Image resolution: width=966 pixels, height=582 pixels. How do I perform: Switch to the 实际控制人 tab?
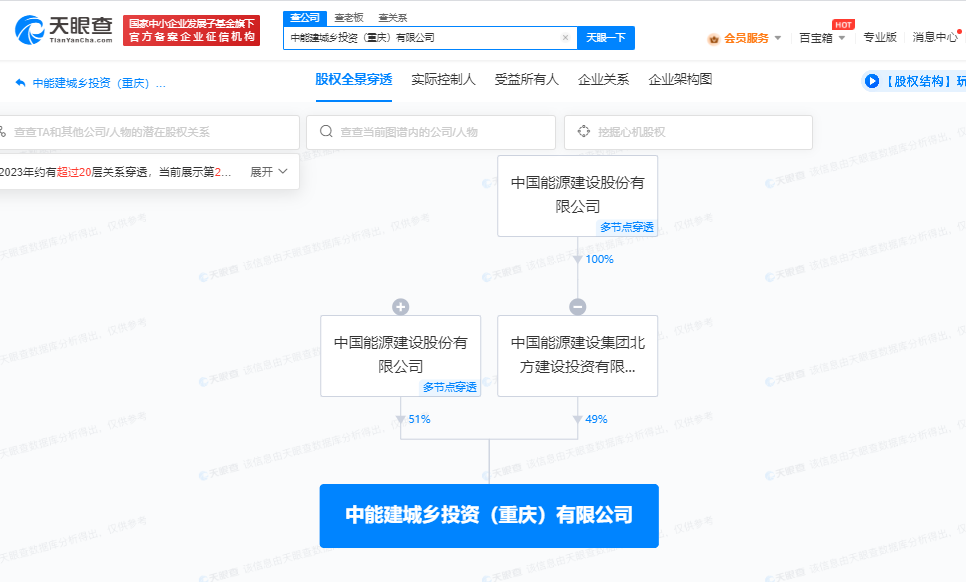pos(444,79)
